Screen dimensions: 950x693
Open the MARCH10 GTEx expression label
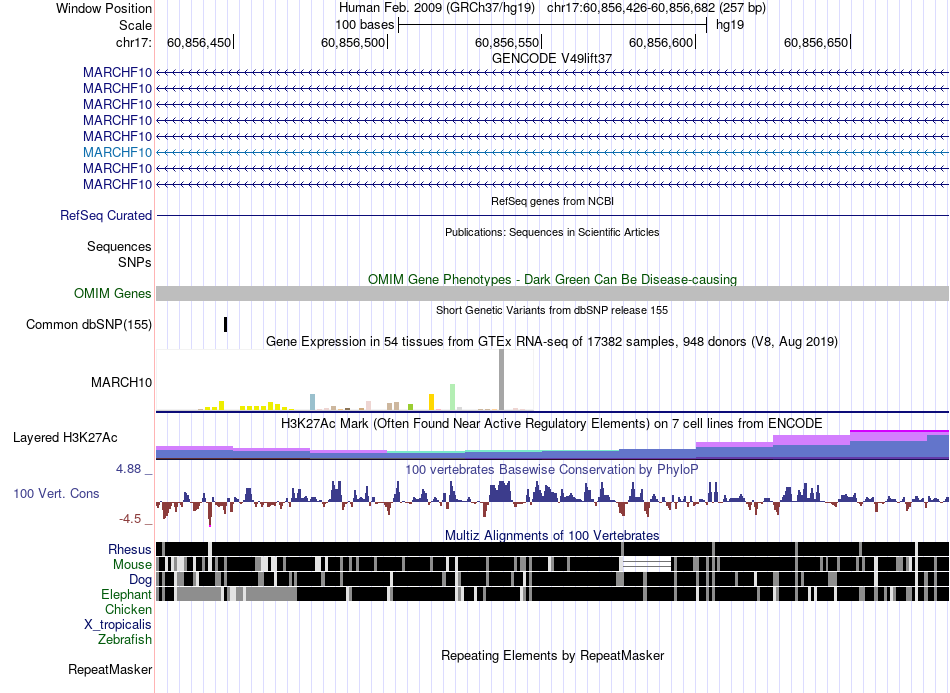(121, 382)
